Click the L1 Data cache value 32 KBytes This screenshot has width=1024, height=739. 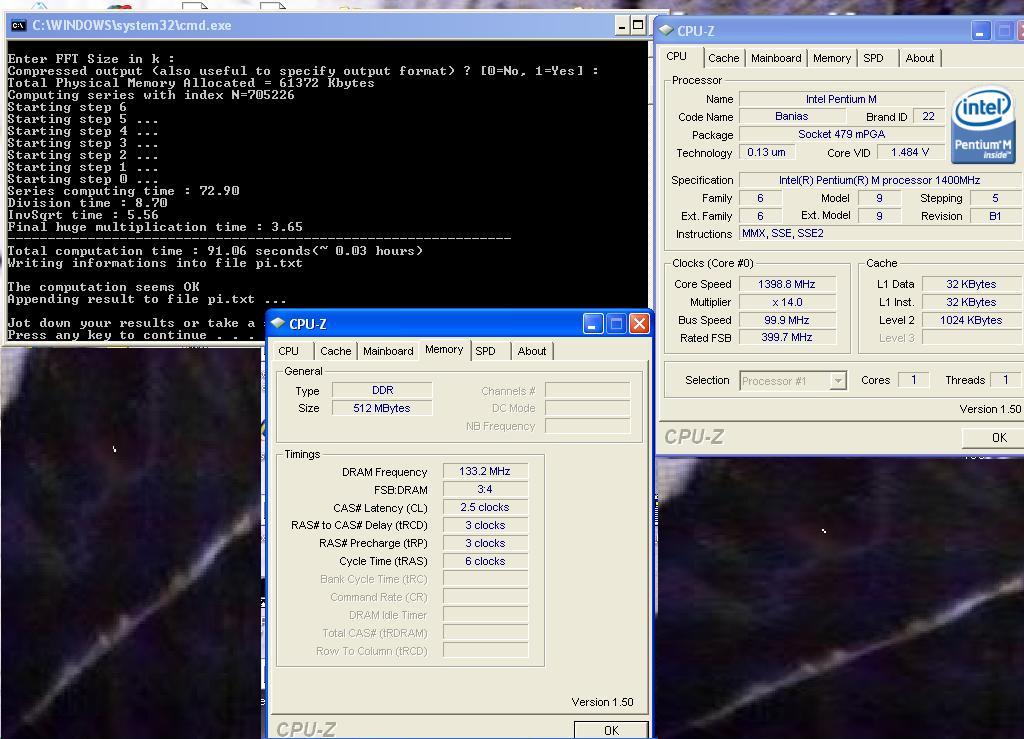(971, 285)
